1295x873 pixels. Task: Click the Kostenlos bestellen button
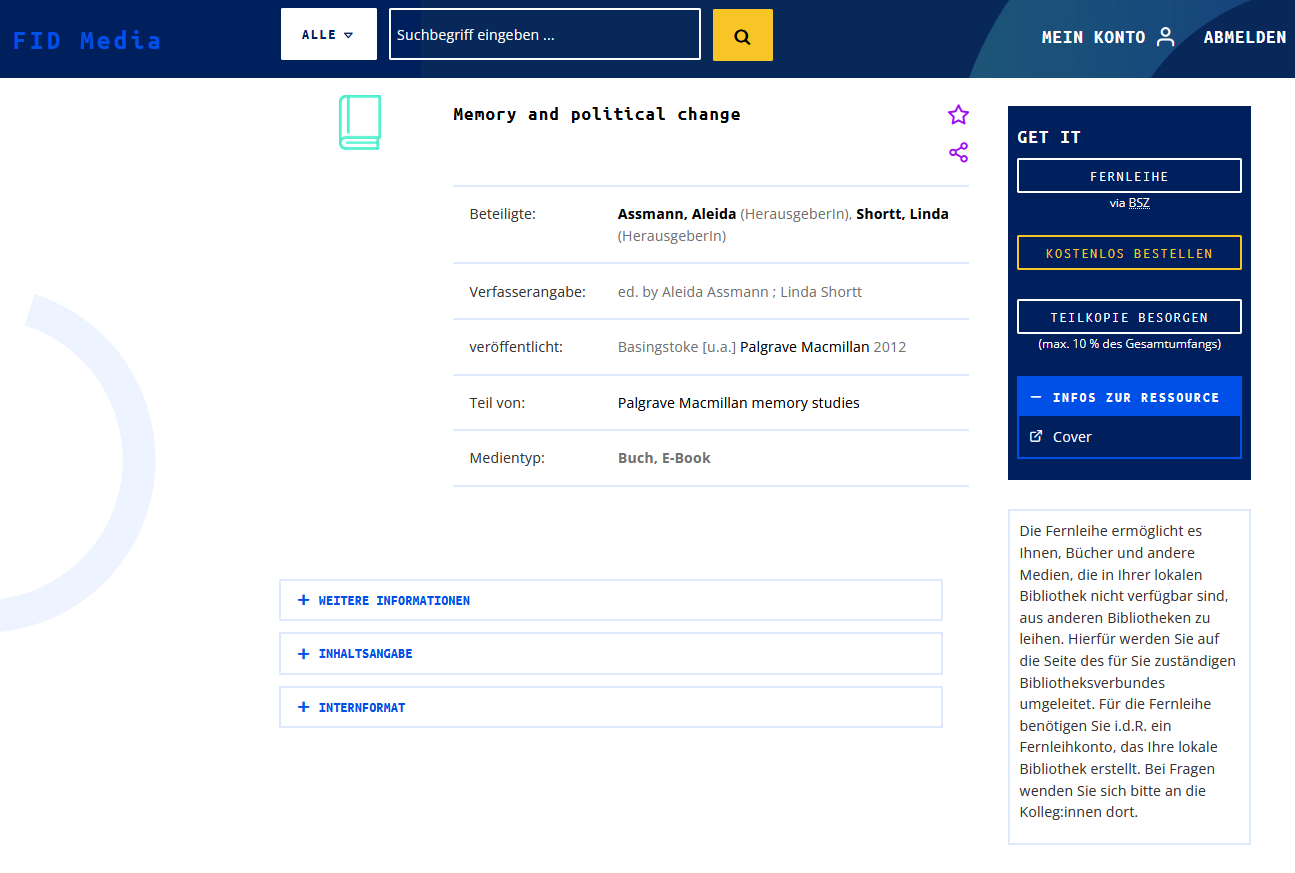[1129, 253]
